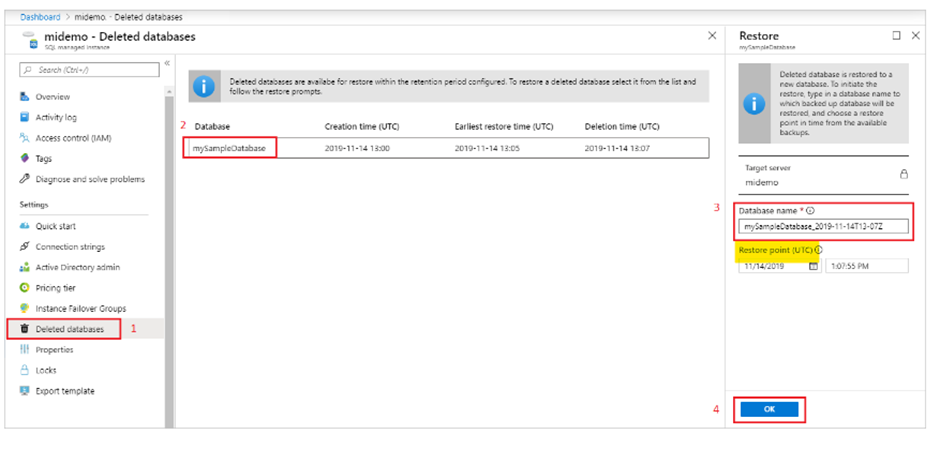This screenshot has width=940, height=449.
Task: Open Deleted databases in sidebar
Action: tap(68, 329)
